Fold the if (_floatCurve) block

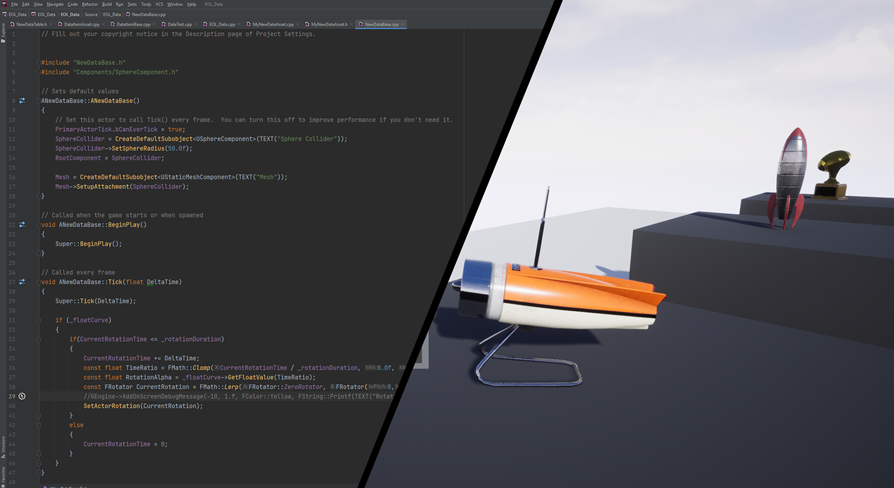(39, 321)
